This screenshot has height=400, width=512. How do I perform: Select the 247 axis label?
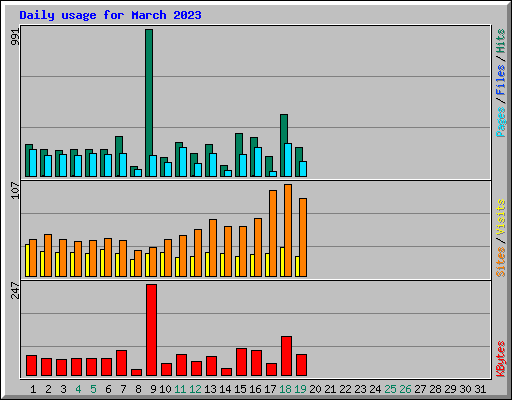point(16,290)
